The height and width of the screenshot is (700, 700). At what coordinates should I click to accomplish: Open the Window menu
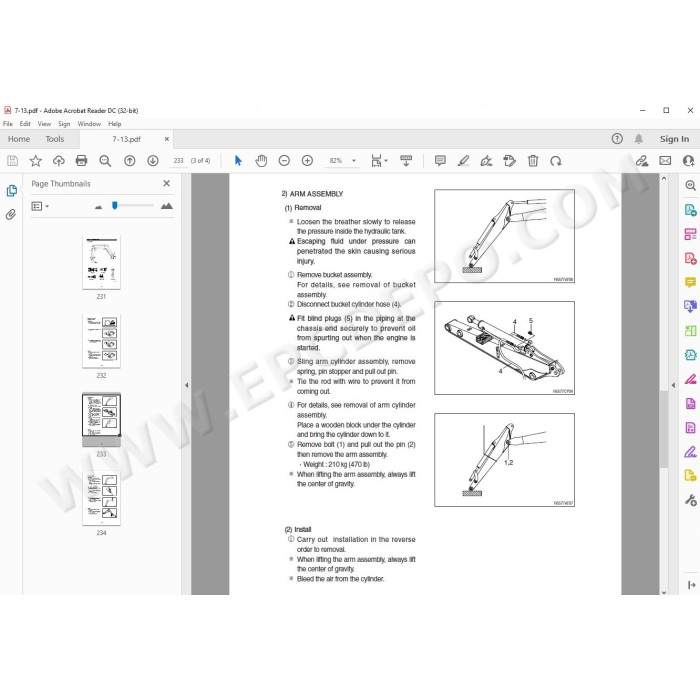click(x=89, y=124)
